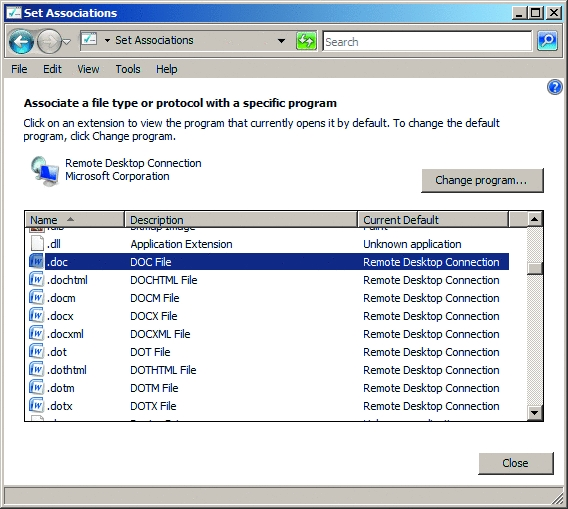Click the magnifier Search button
This screenshot has height=509, width=568.
(547, 41)
